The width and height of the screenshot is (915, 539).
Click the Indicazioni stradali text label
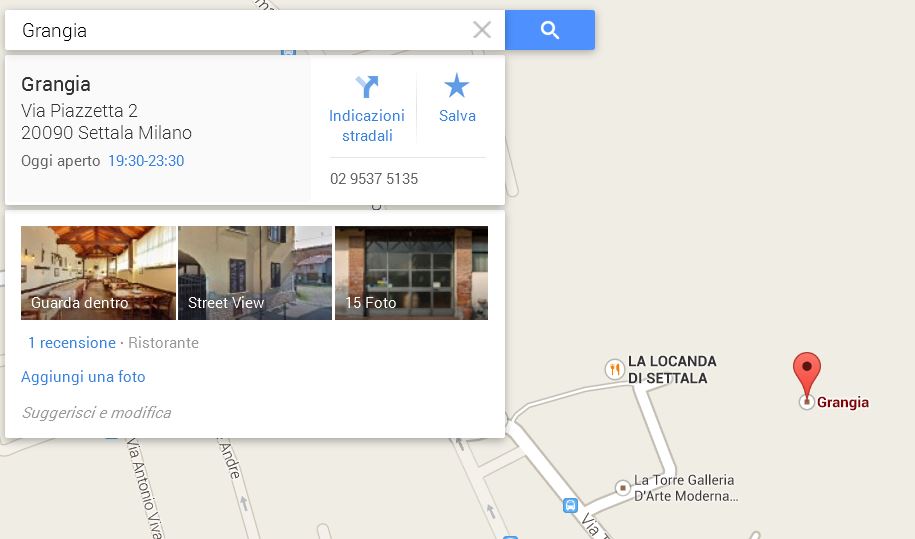coord(367,126)
